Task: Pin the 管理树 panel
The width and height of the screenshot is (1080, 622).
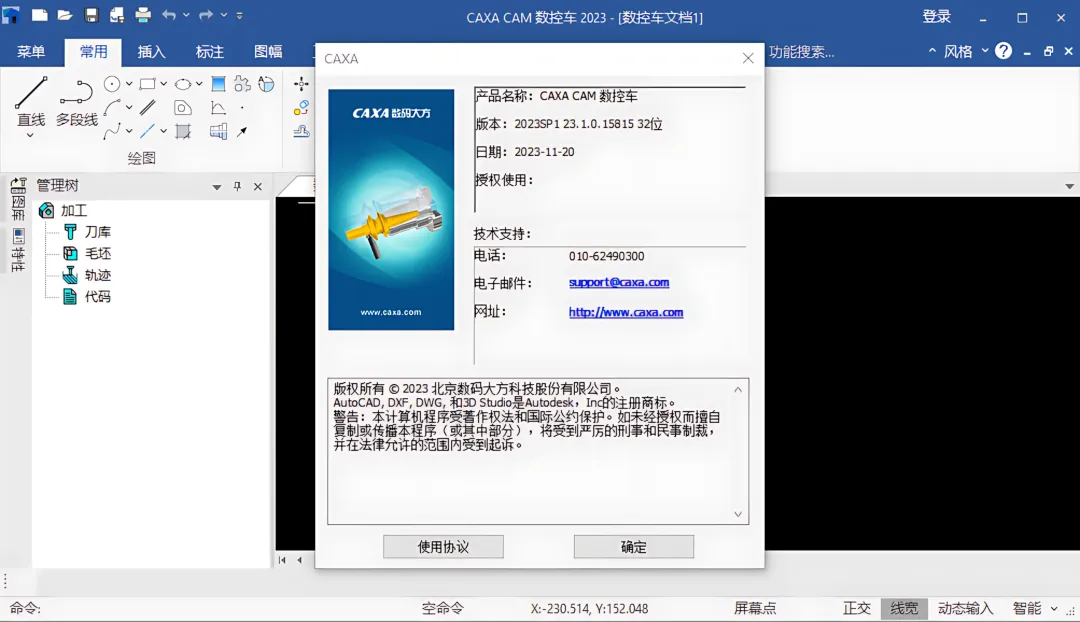Action: (x=238, y=186)
